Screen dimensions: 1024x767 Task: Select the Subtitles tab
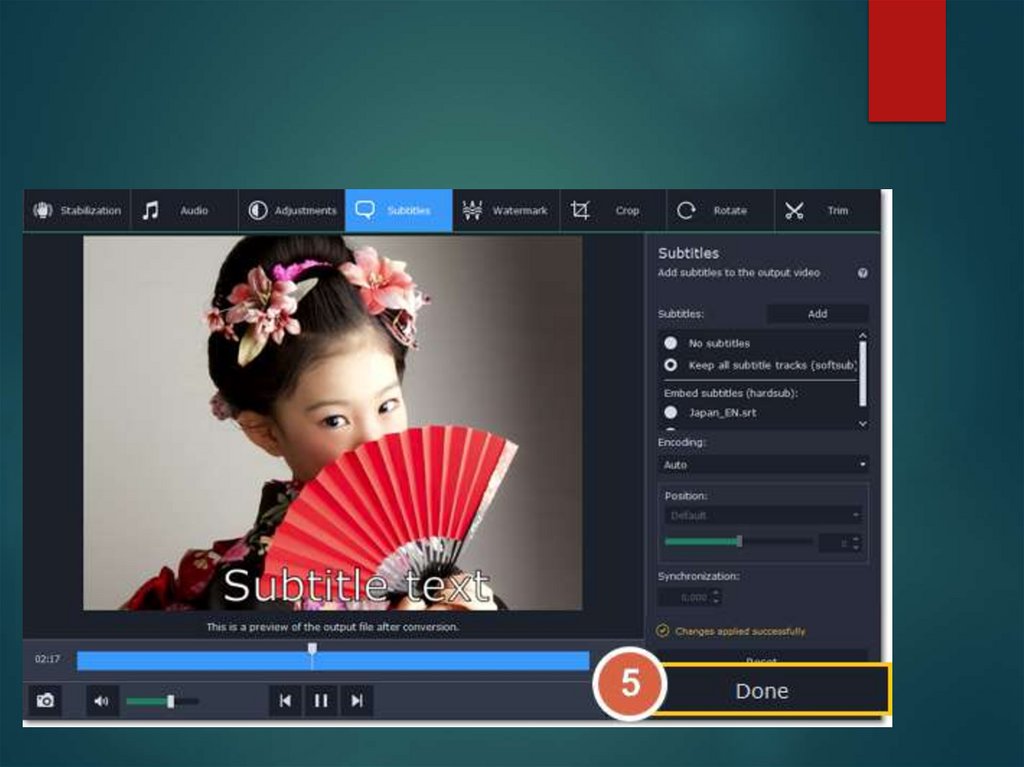pos(399,210)
